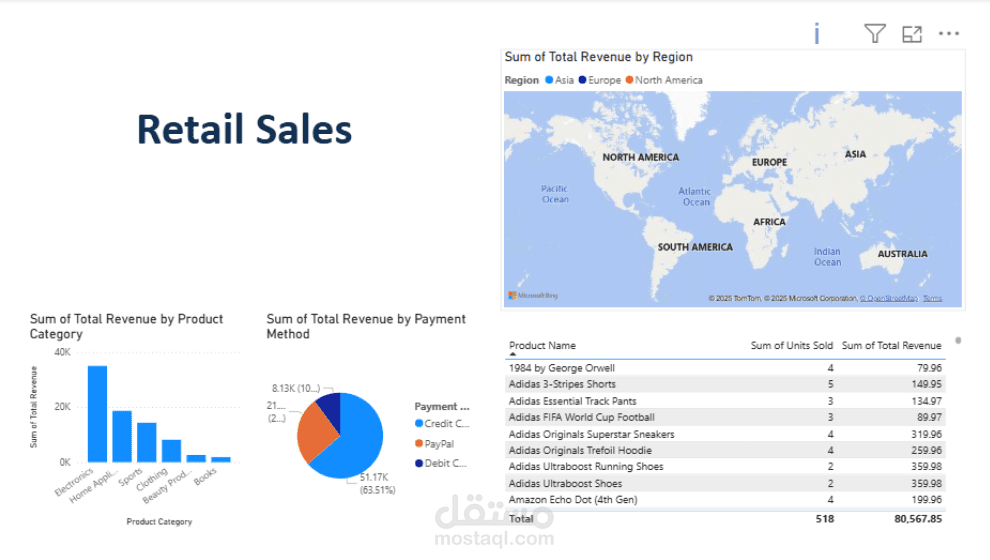Click the Books bar in the chart
Screen dimensions: 990x560
coord(221,460)
